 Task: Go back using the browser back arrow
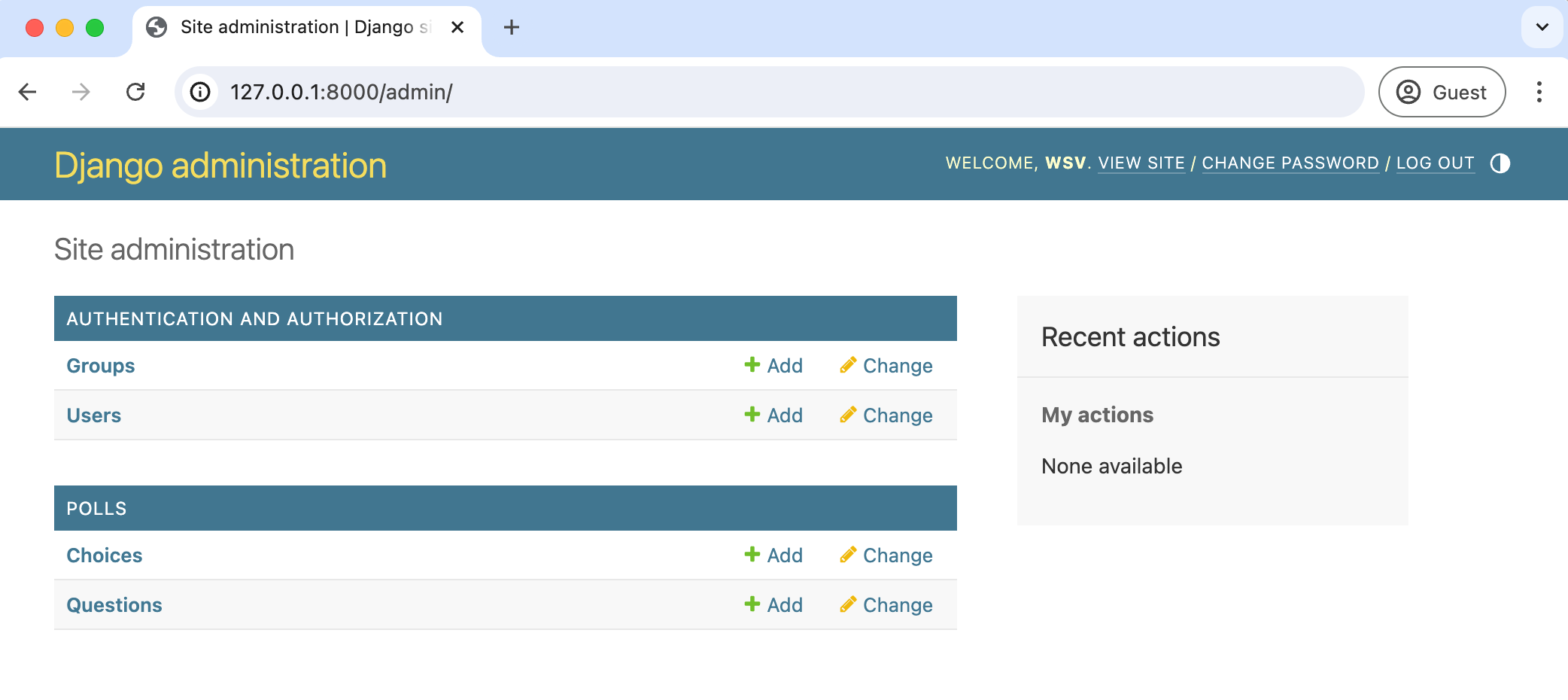(x=28, y=92)
